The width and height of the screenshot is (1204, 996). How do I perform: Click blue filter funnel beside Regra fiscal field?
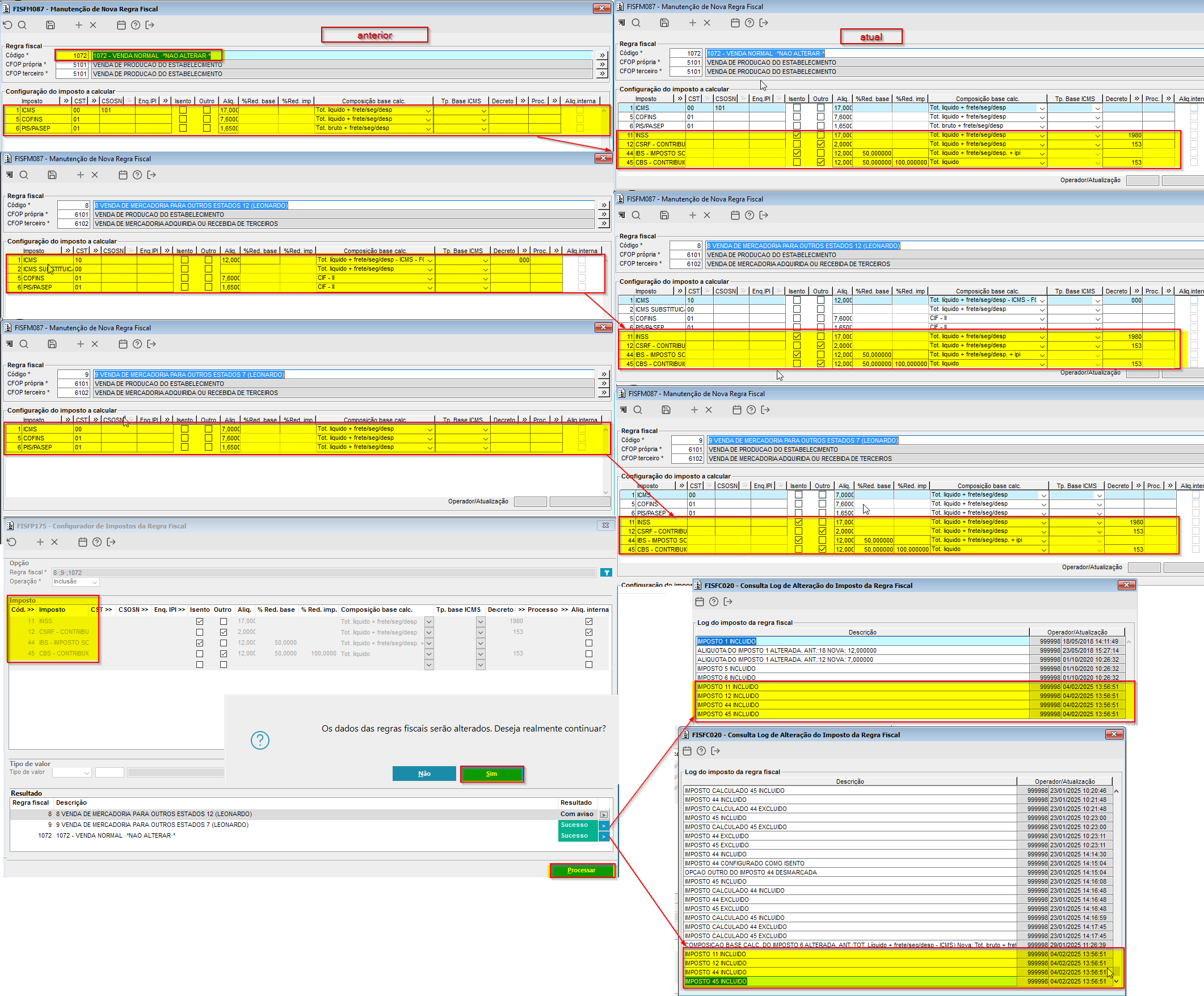(x=606, y=572)
